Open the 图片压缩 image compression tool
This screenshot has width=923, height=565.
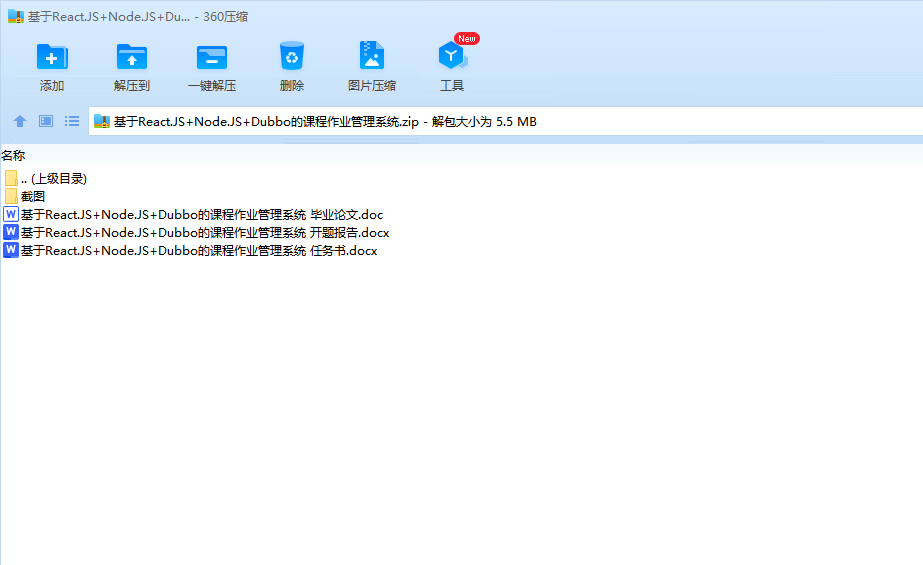point(372,55)
